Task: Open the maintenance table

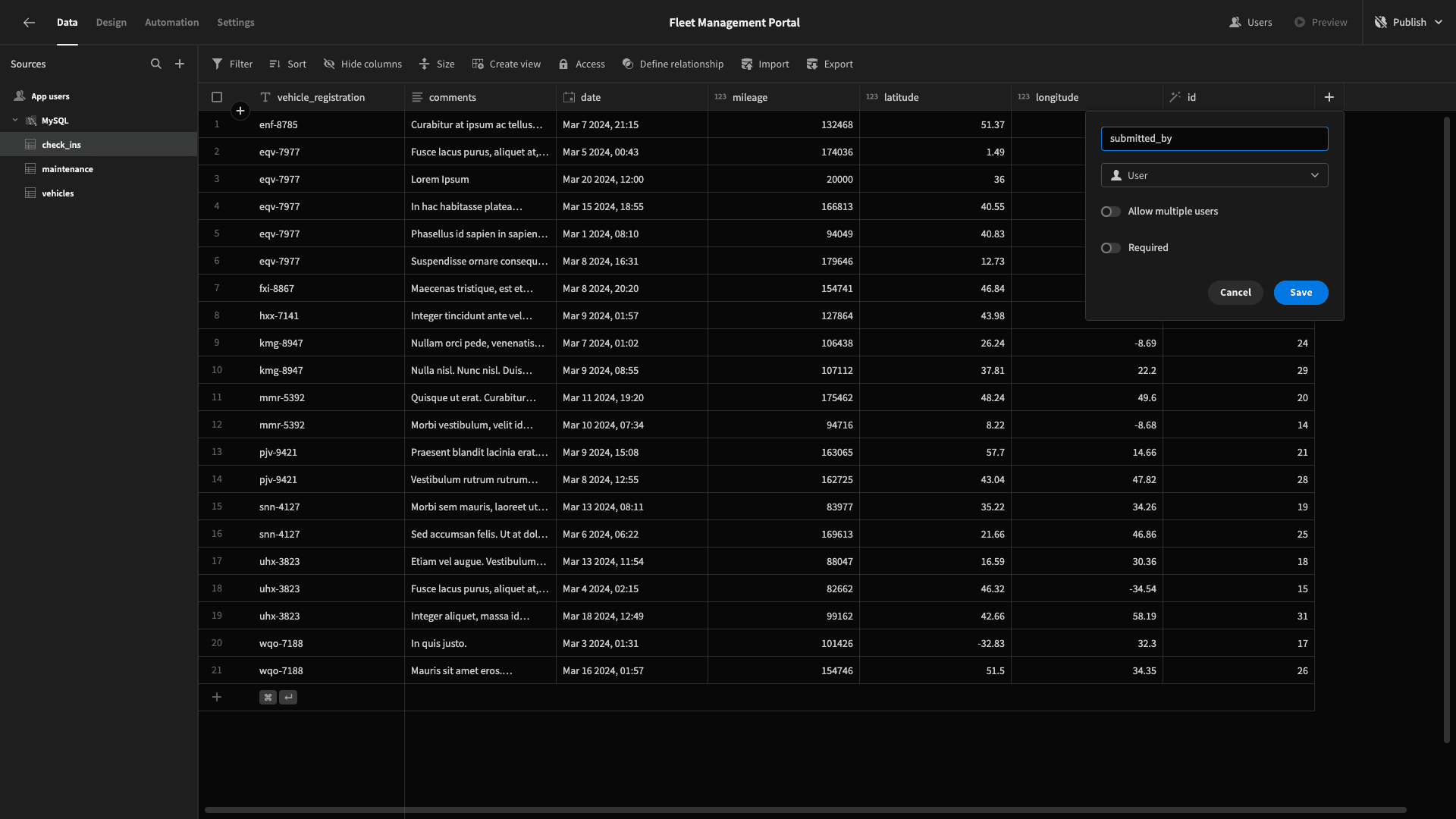Action: point(99,169)
